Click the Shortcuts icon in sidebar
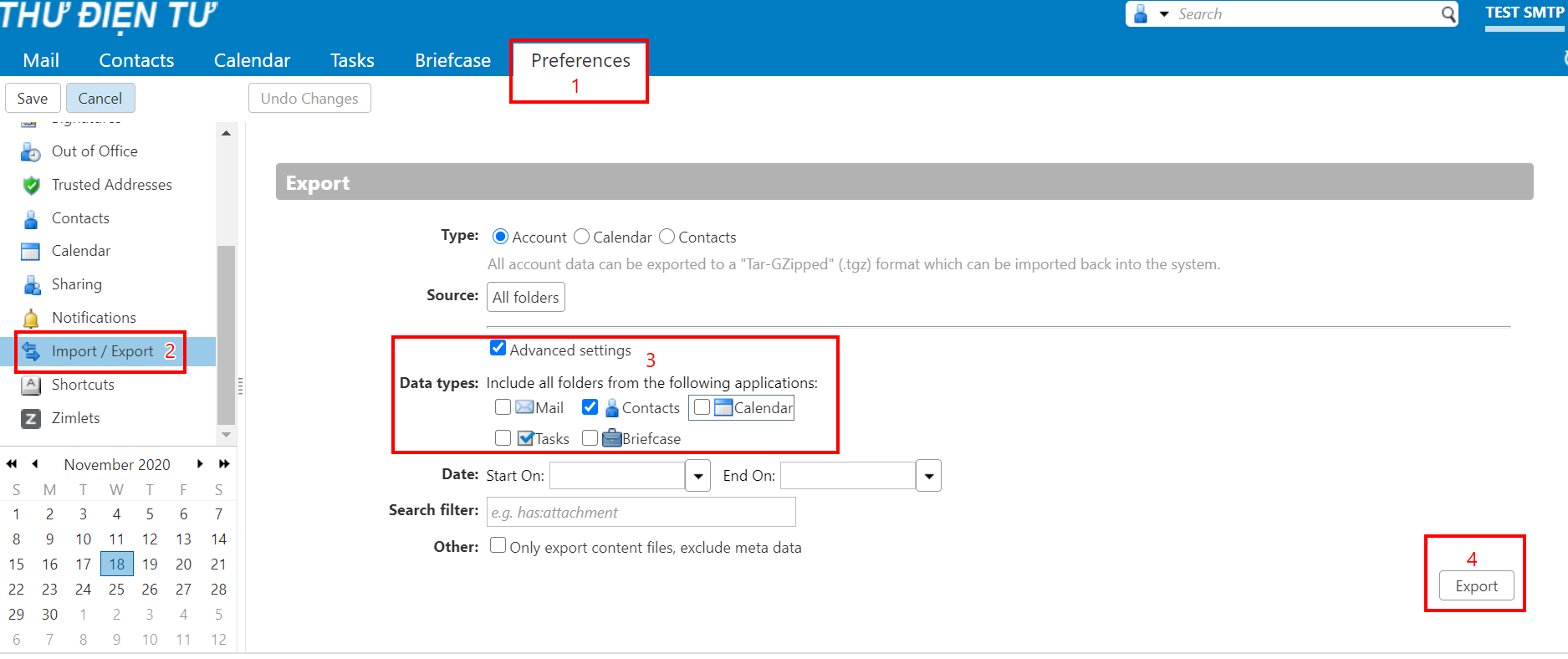The width and height of the screenshot is (1568, 659). (31, 386)
